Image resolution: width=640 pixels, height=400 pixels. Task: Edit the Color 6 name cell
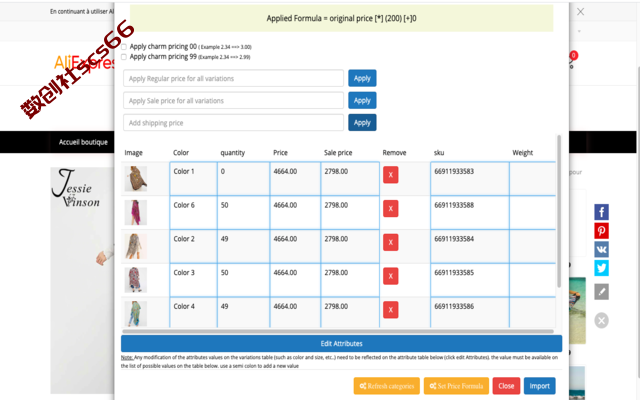pos(193,212)
